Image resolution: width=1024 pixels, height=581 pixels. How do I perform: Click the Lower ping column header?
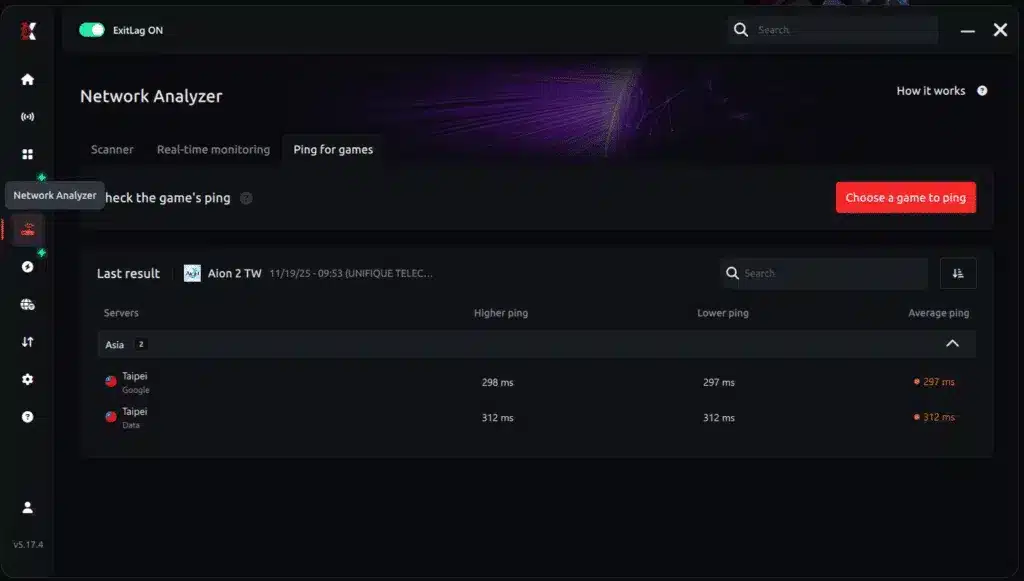click(722, 313)
